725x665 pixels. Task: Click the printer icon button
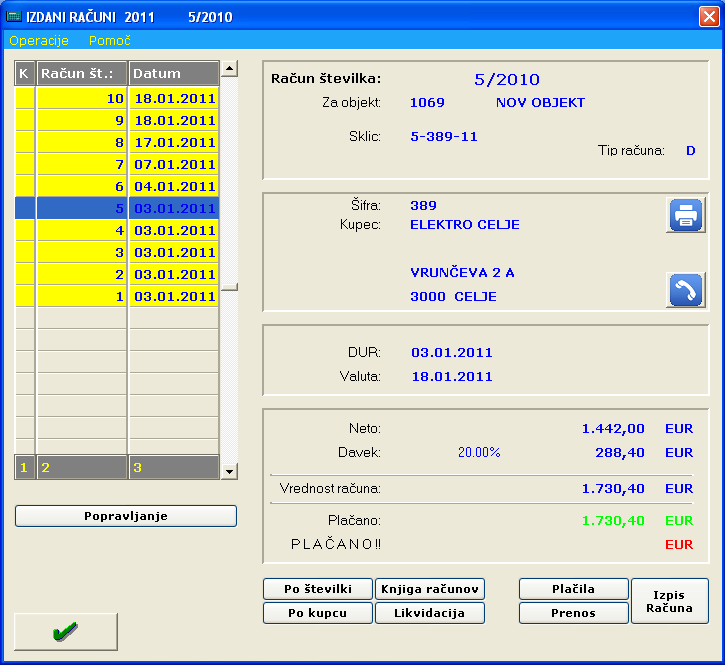(x=685, y=215)
